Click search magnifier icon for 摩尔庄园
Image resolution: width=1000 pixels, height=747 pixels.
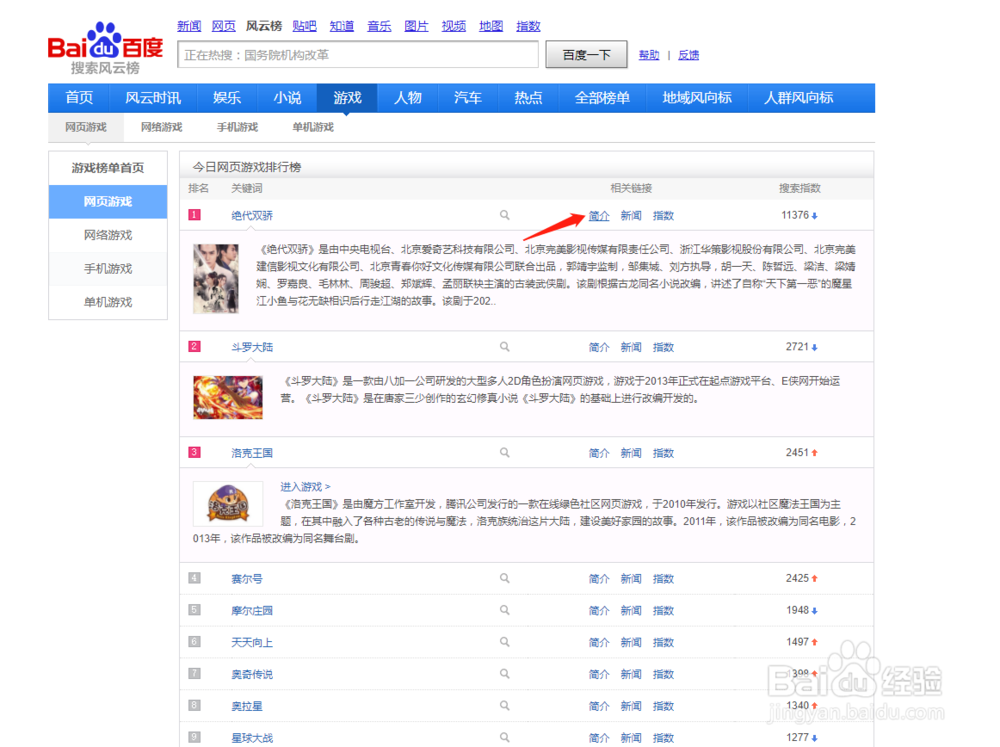coord(504,610)
